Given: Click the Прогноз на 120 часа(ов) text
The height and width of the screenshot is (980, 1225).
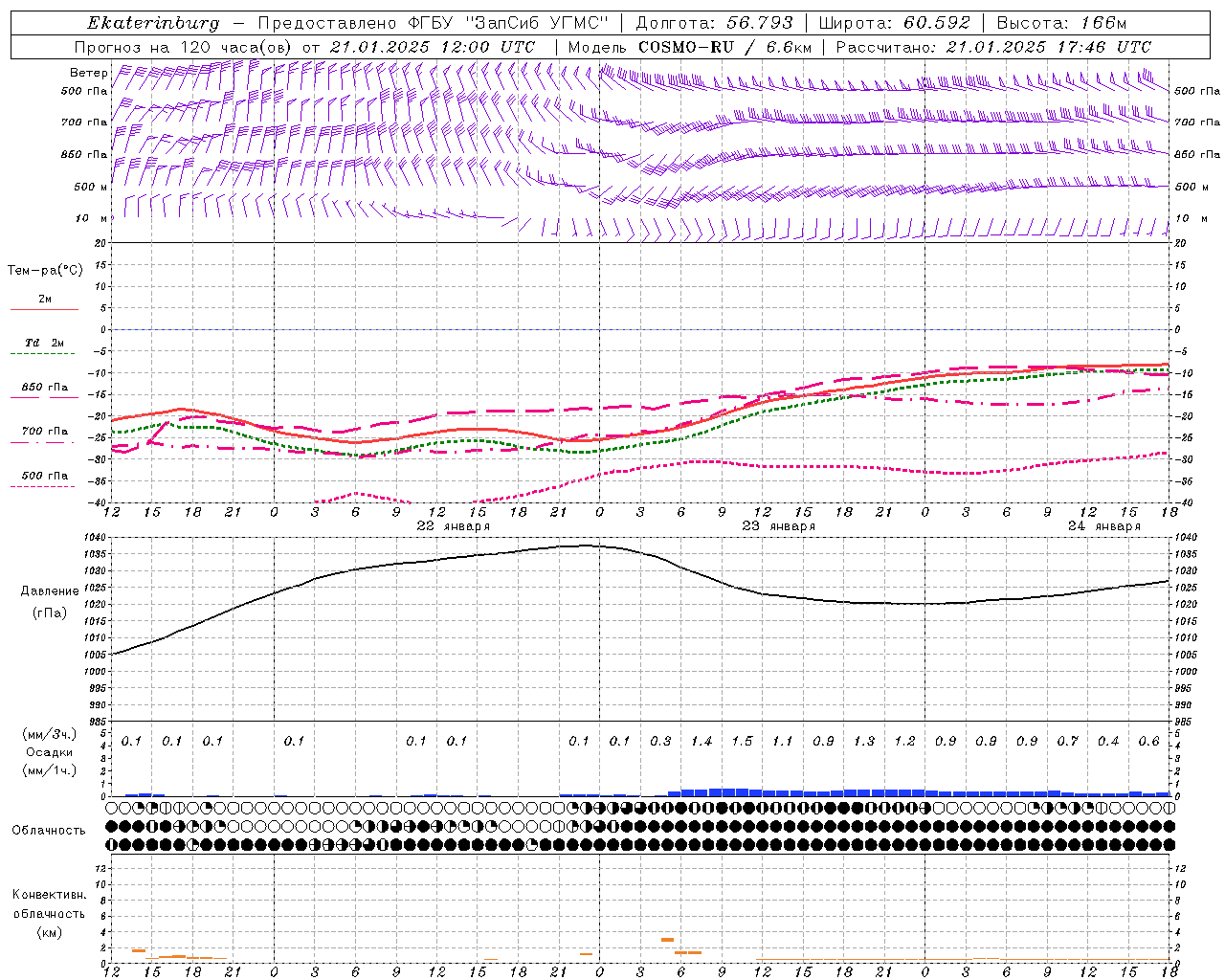Looking at the screenshot, I should tap(184, 47).
